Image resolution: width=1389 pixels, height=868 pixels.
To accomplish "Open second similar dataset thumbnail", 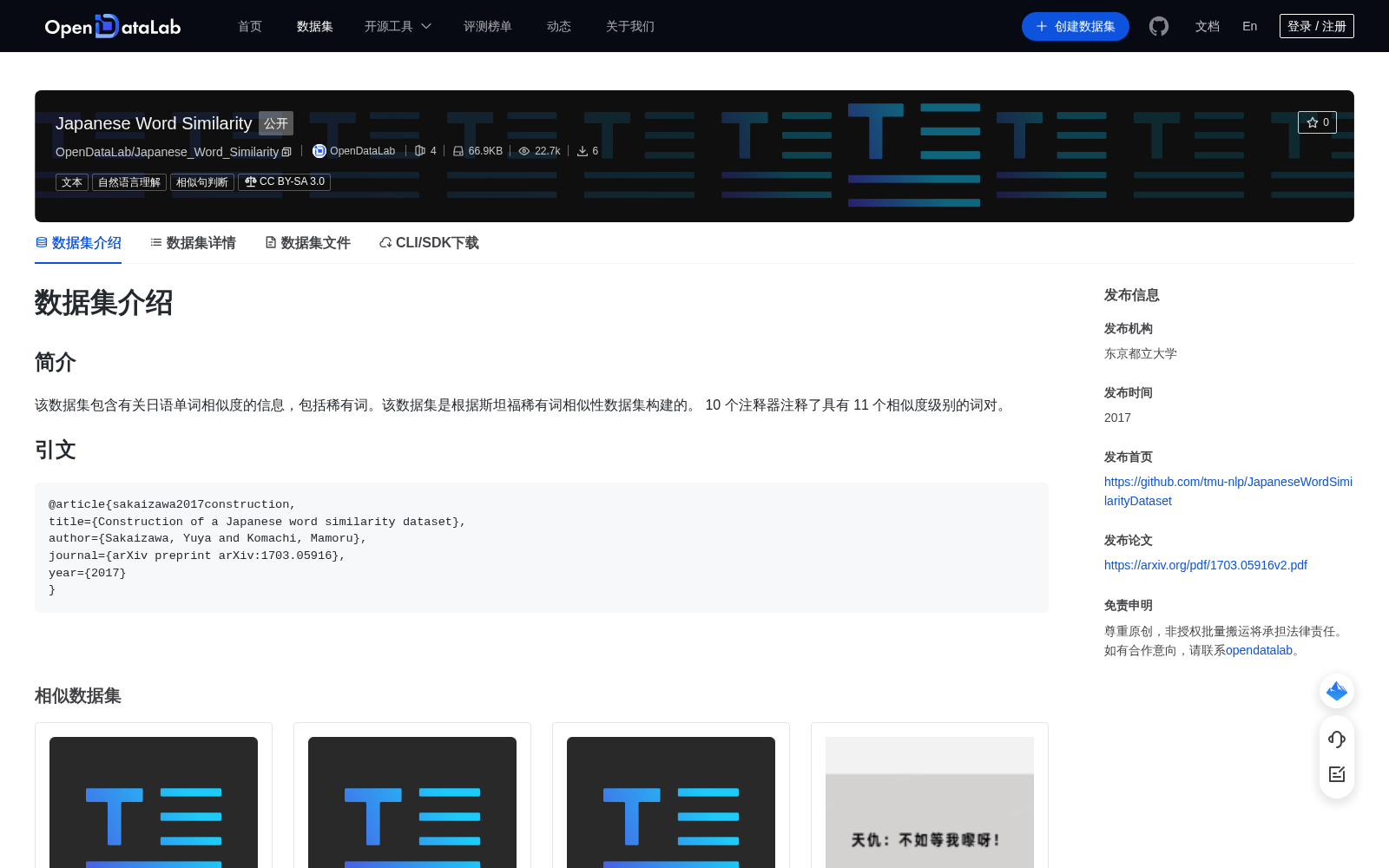I will [412, 802].
